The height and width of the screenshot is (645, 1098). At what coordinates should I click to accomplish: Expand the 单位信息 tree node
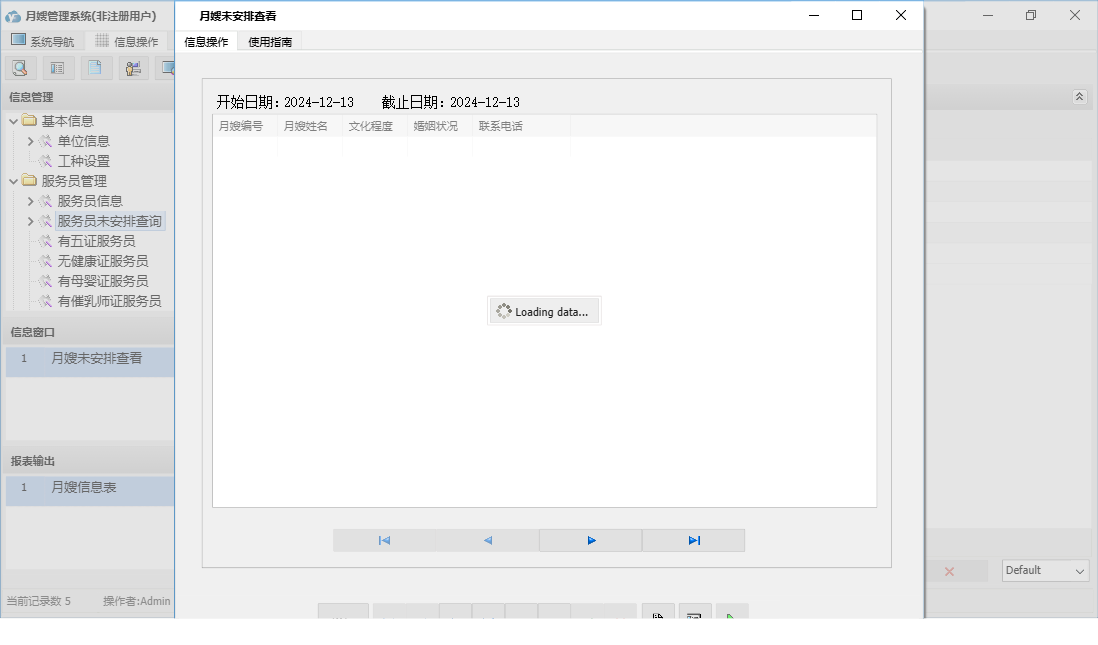point(30,141)
